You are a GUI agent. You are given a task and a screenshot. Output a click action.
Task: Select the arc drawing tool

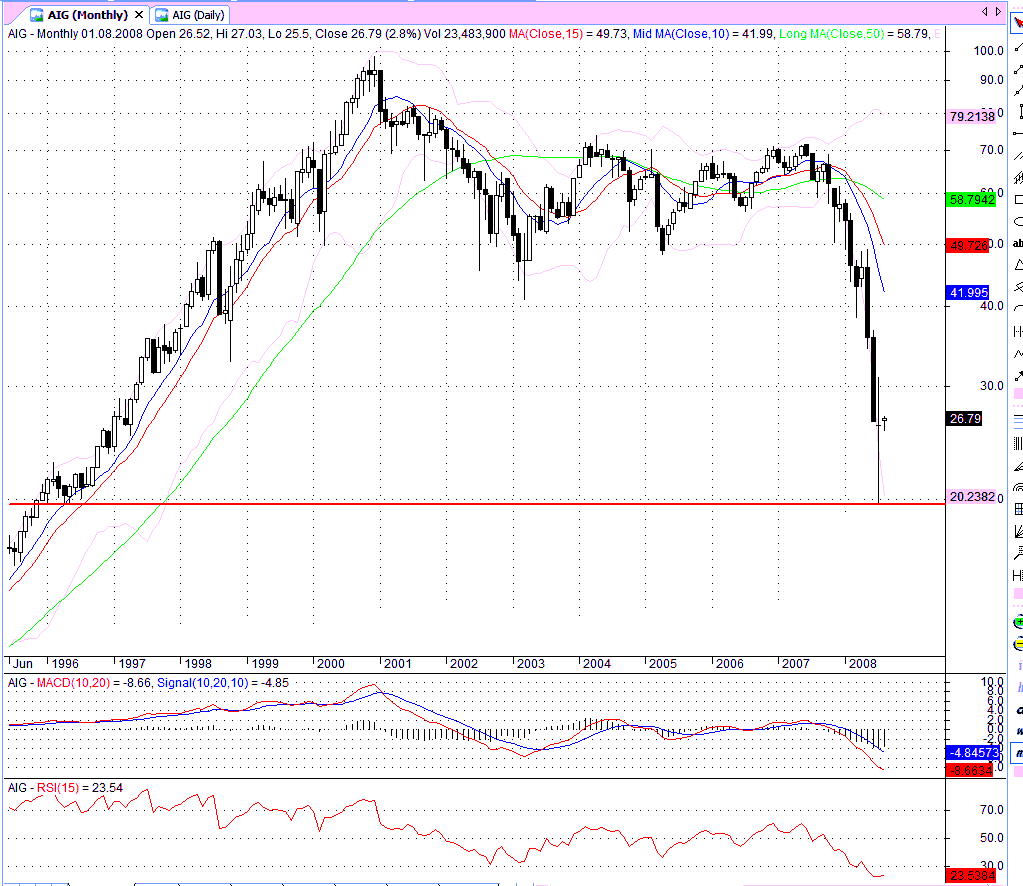point(1018,309)
